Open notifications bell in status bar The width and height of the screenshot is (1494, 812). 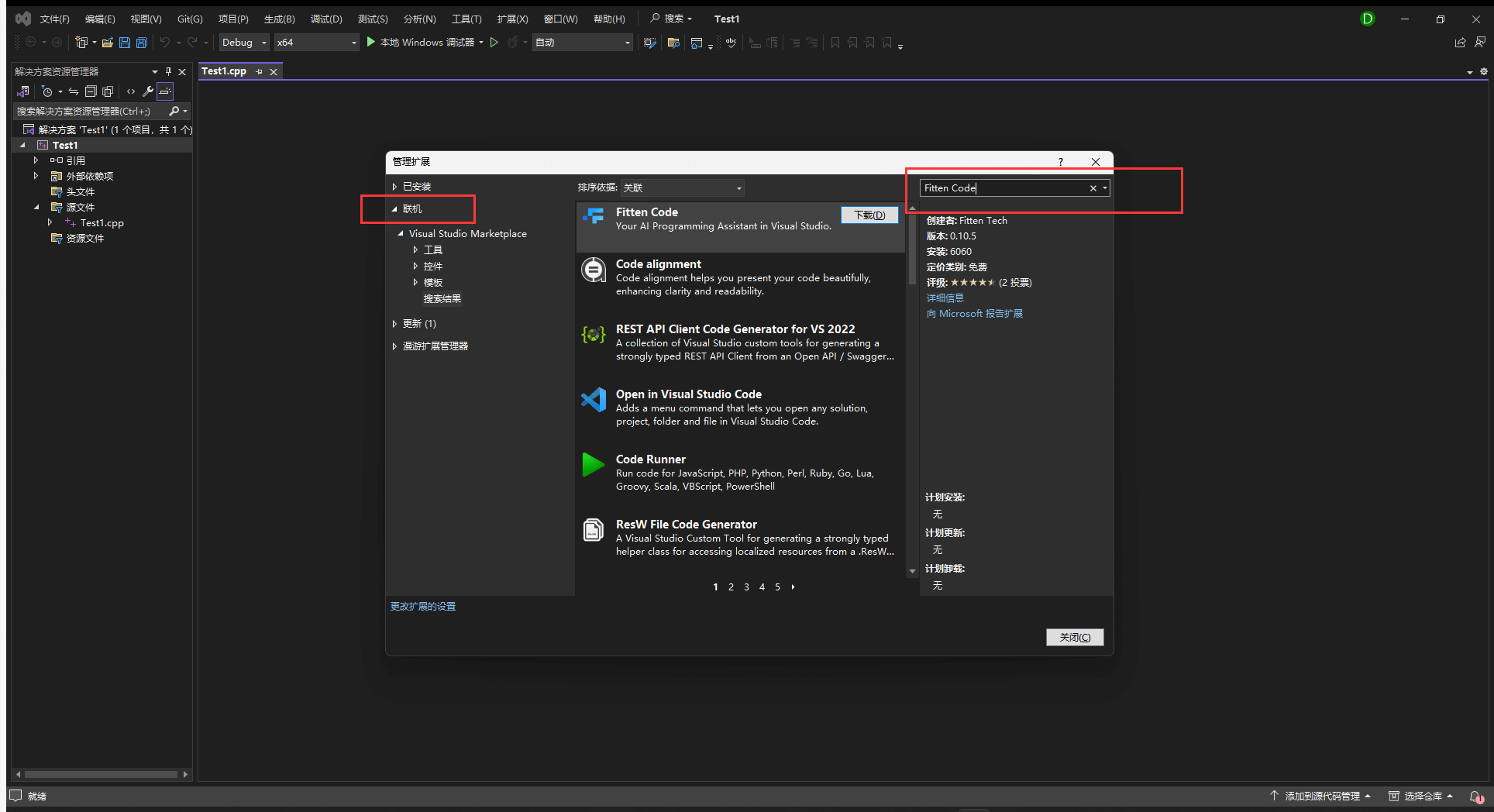1476,797
